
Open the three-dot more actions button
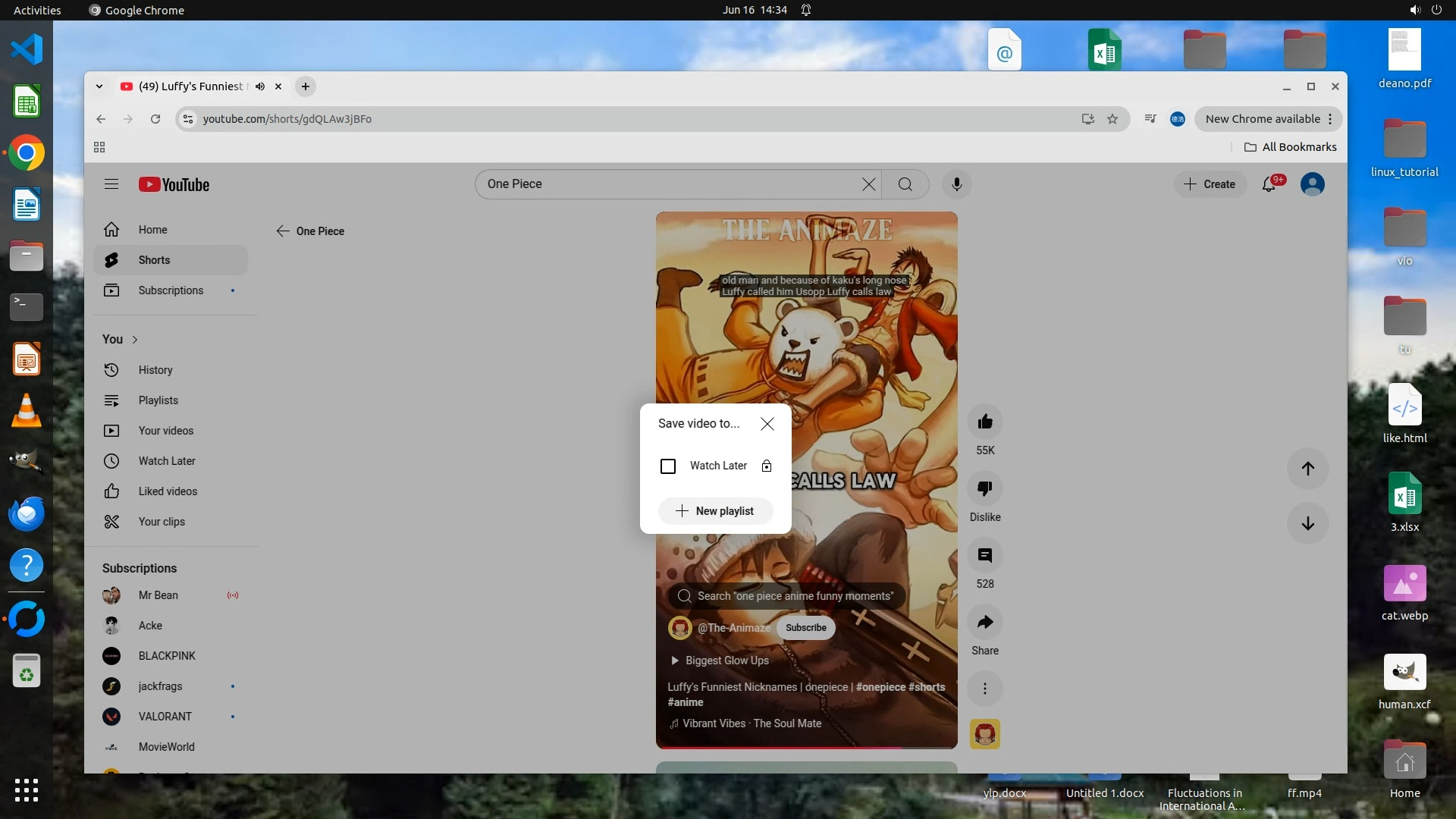tap(985, 689)
